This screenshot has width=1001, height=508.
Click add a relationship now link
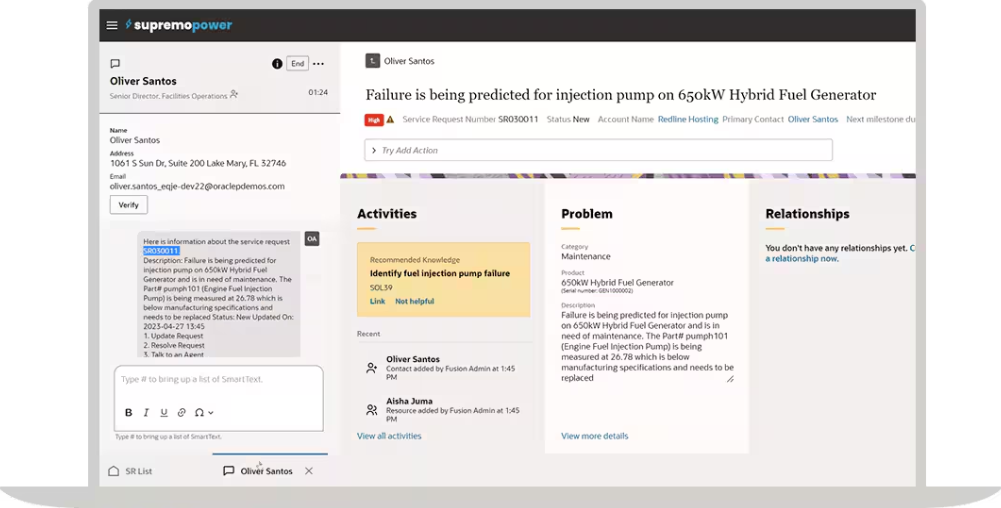pos(802,258)
